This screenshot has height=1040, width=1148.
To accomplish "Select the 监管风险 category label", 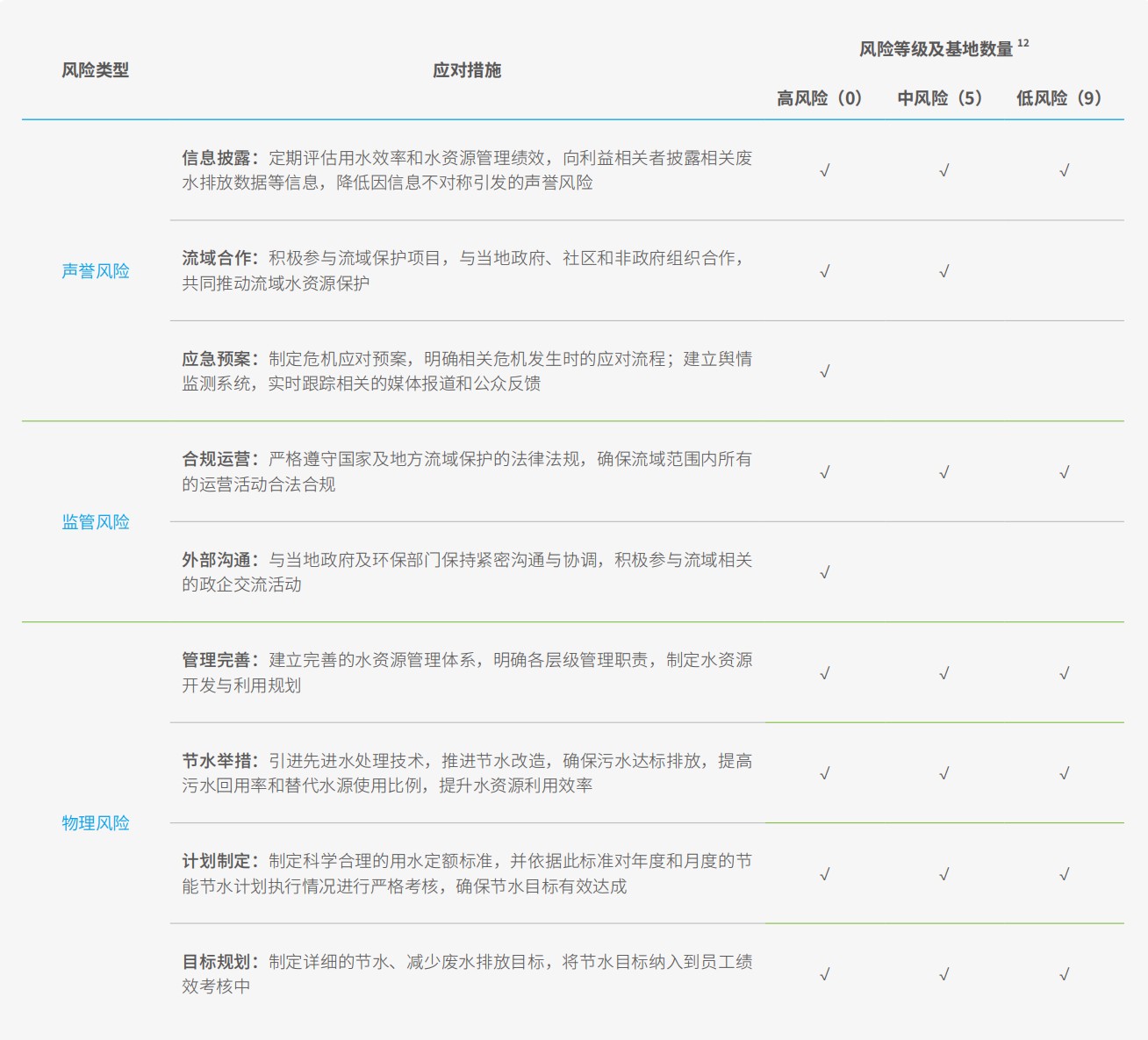I will (x=96, y=522).
